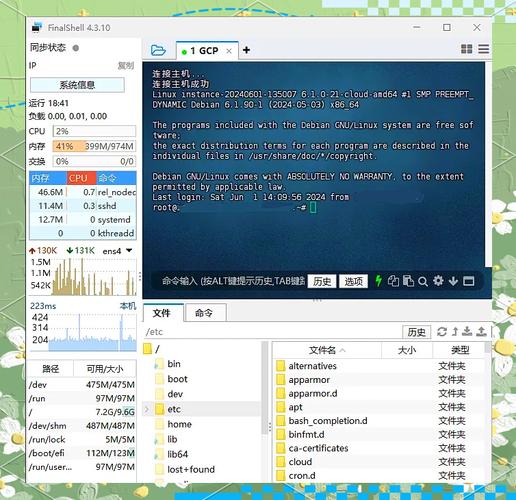Click the 系统信息 button
Image resolution: width=516 pixels, height=500 pixels.
pyautogui.click(x=77, y=85)
